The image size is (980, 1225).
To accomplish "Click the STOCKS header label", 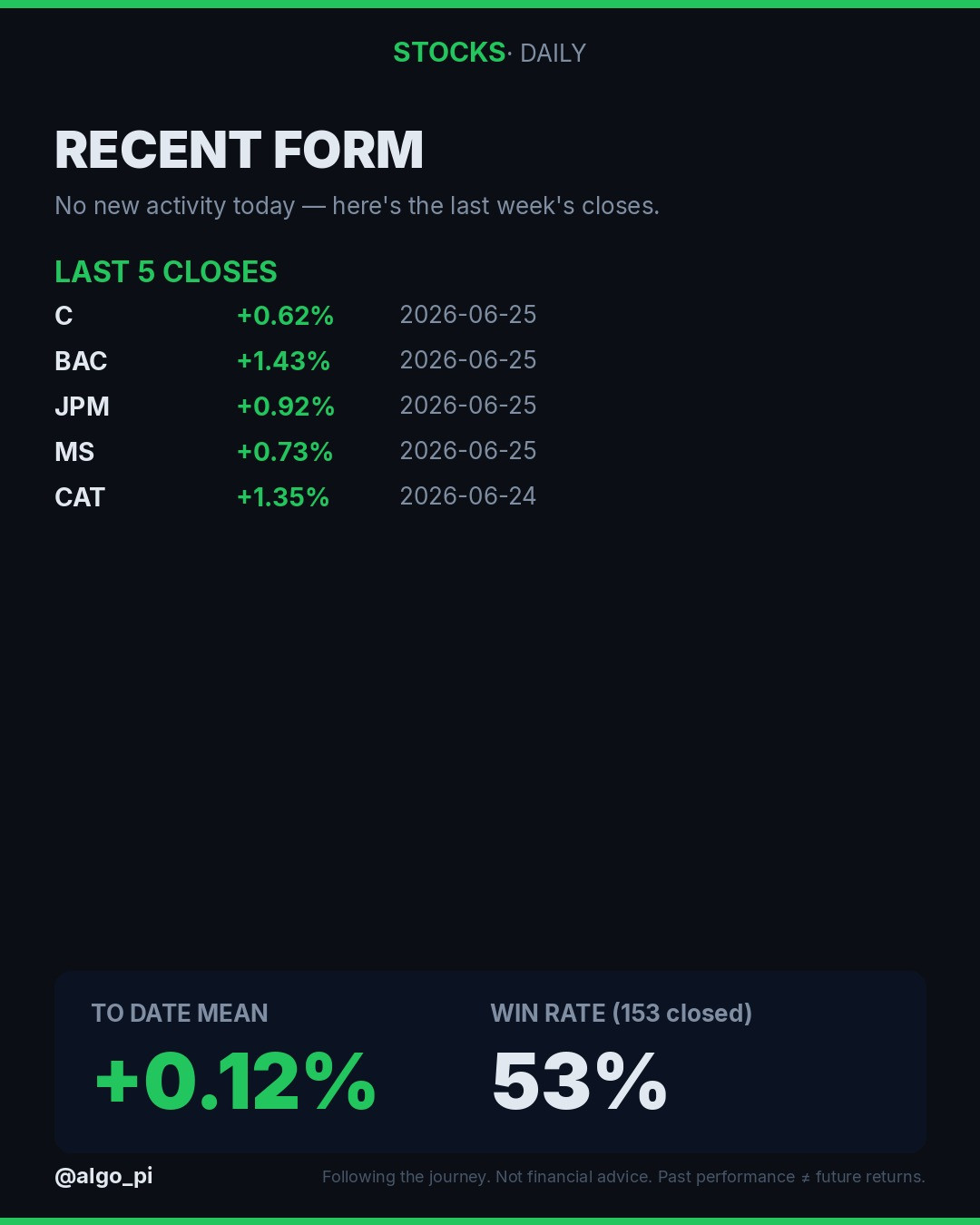I will pos(449,53).
